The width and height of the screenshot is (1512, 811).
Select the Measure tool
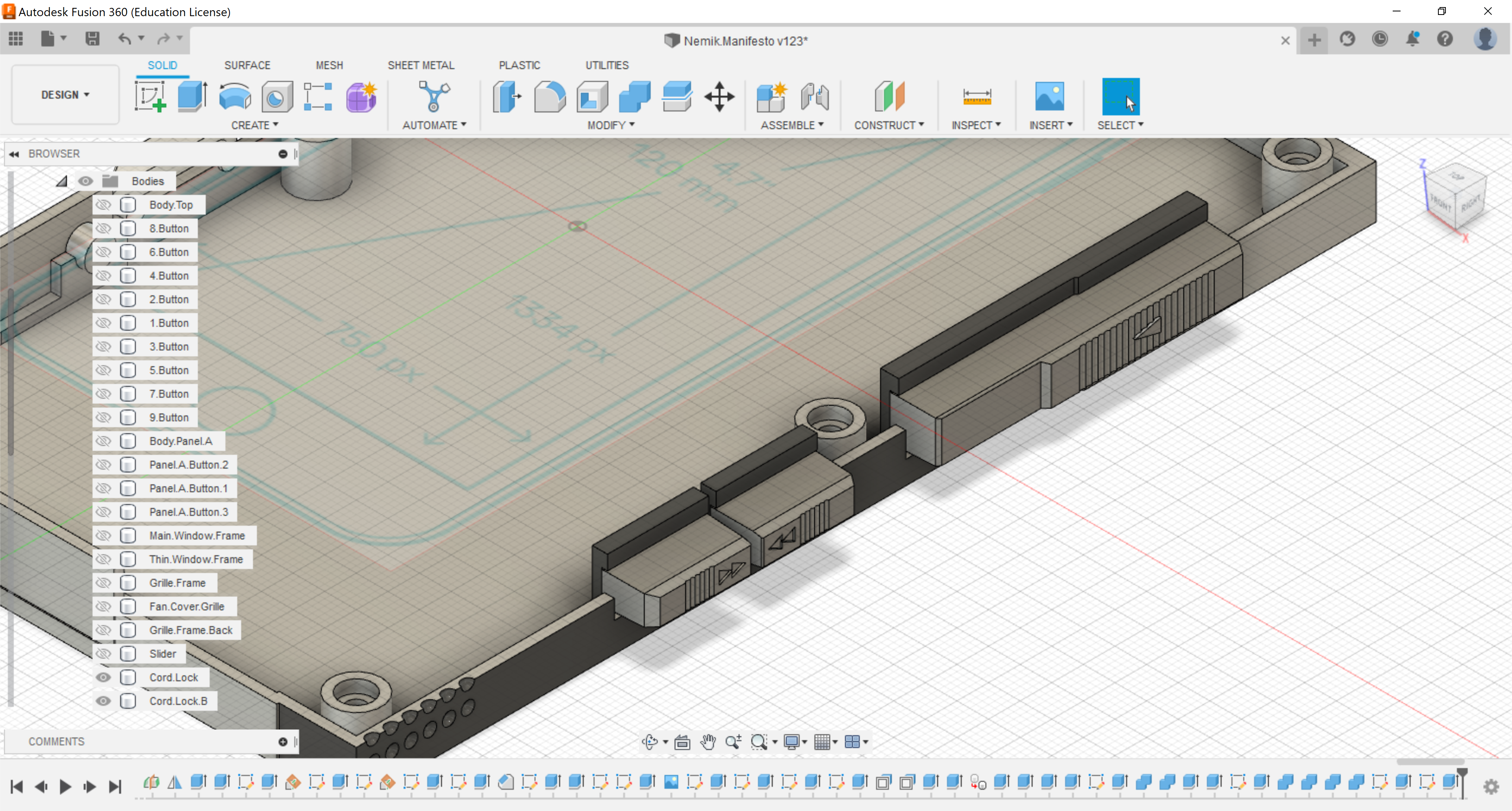coord(977,97)
